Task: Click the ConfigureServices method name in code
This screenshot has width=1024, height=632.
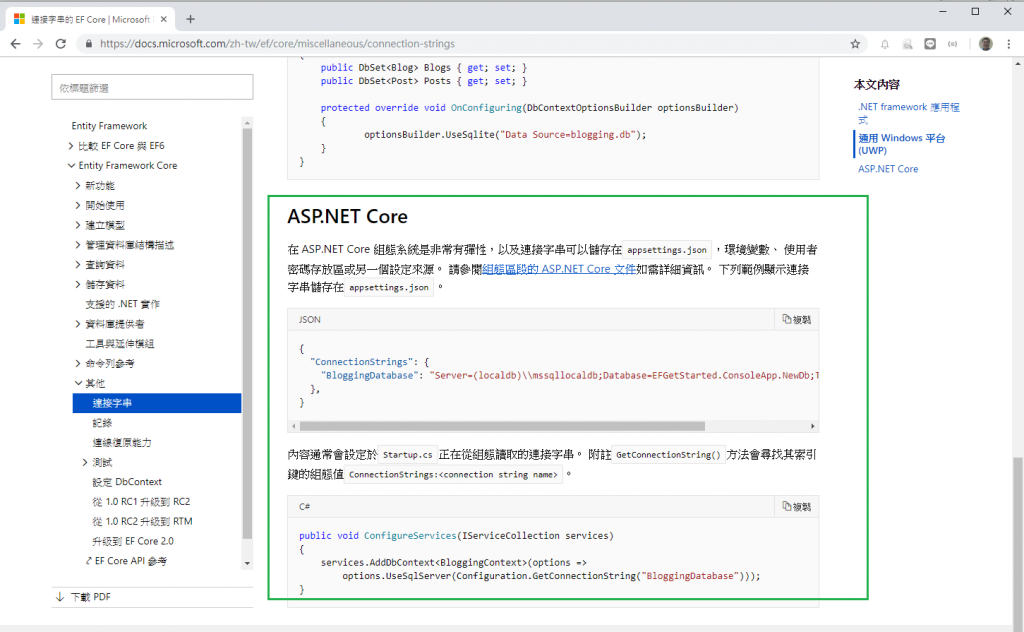Action: [x=410, y=535]
